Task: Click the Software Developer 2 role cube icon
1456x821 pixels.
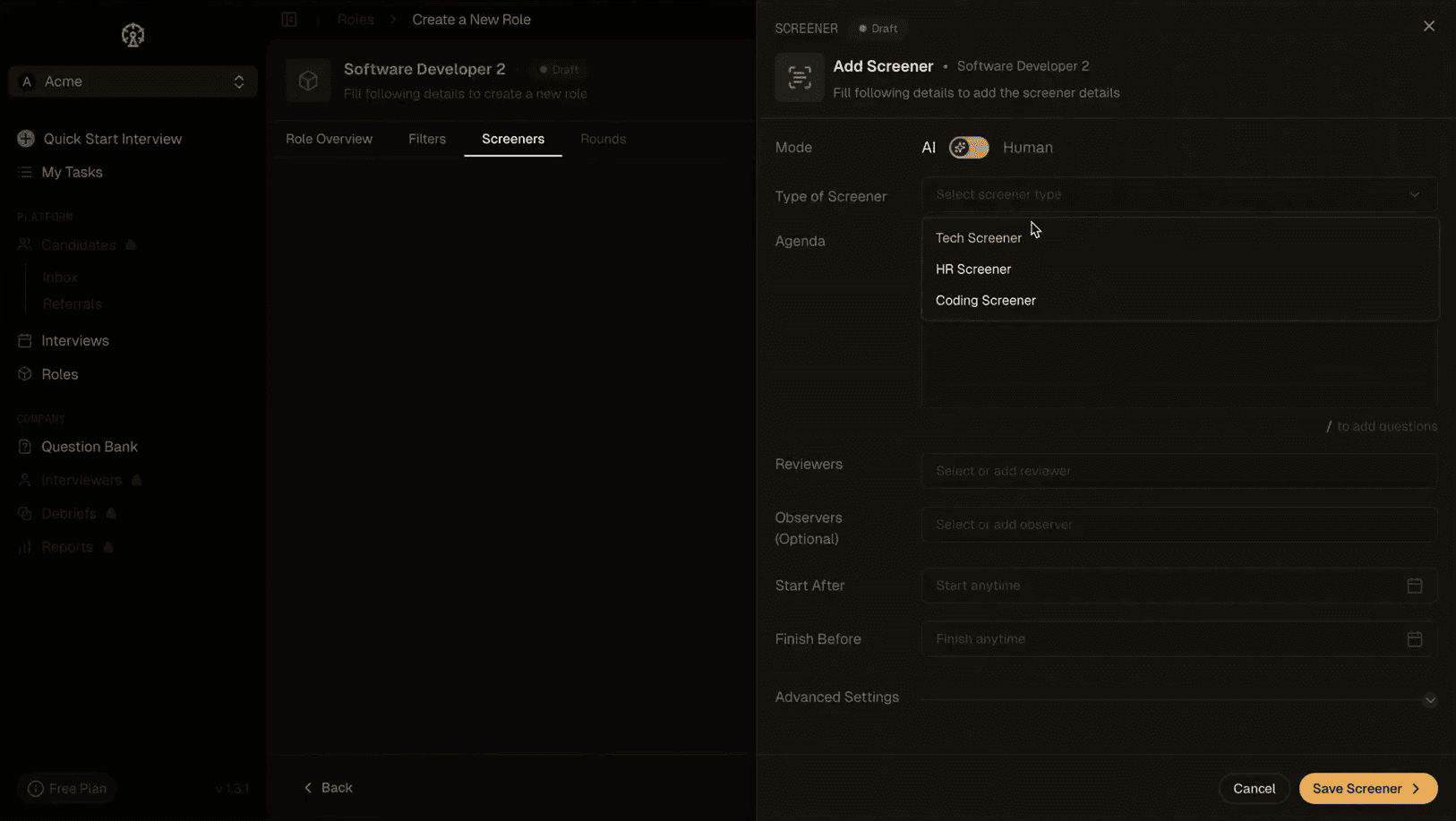Action: point(308,81)
